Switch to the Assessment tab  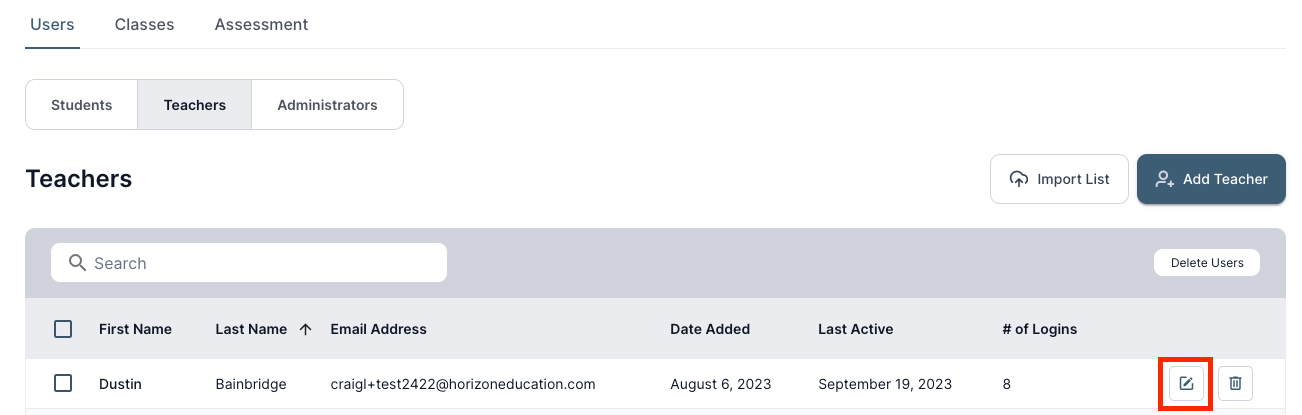click(261, 24)
